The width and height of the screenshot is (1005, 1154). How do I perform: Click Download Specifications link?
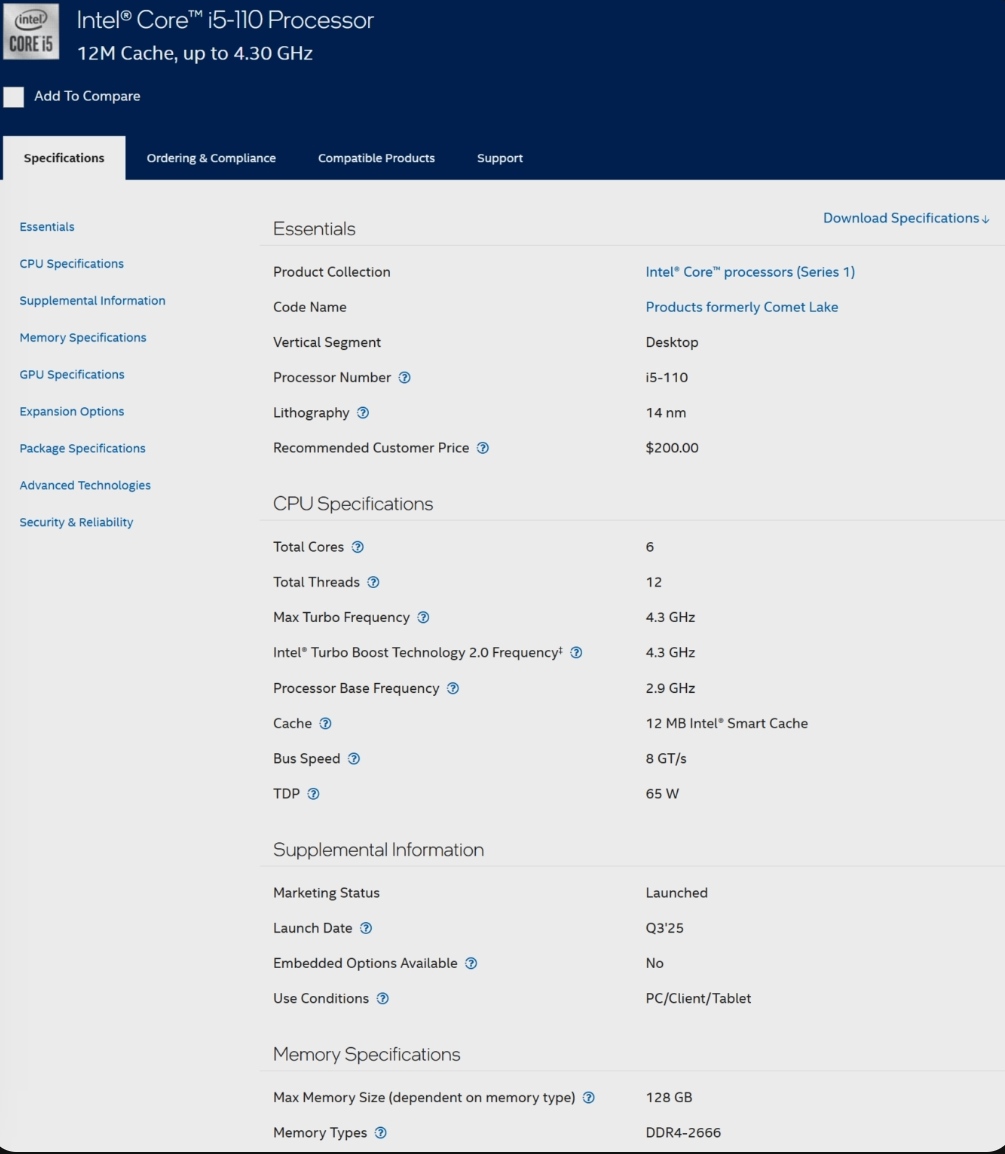906,218
